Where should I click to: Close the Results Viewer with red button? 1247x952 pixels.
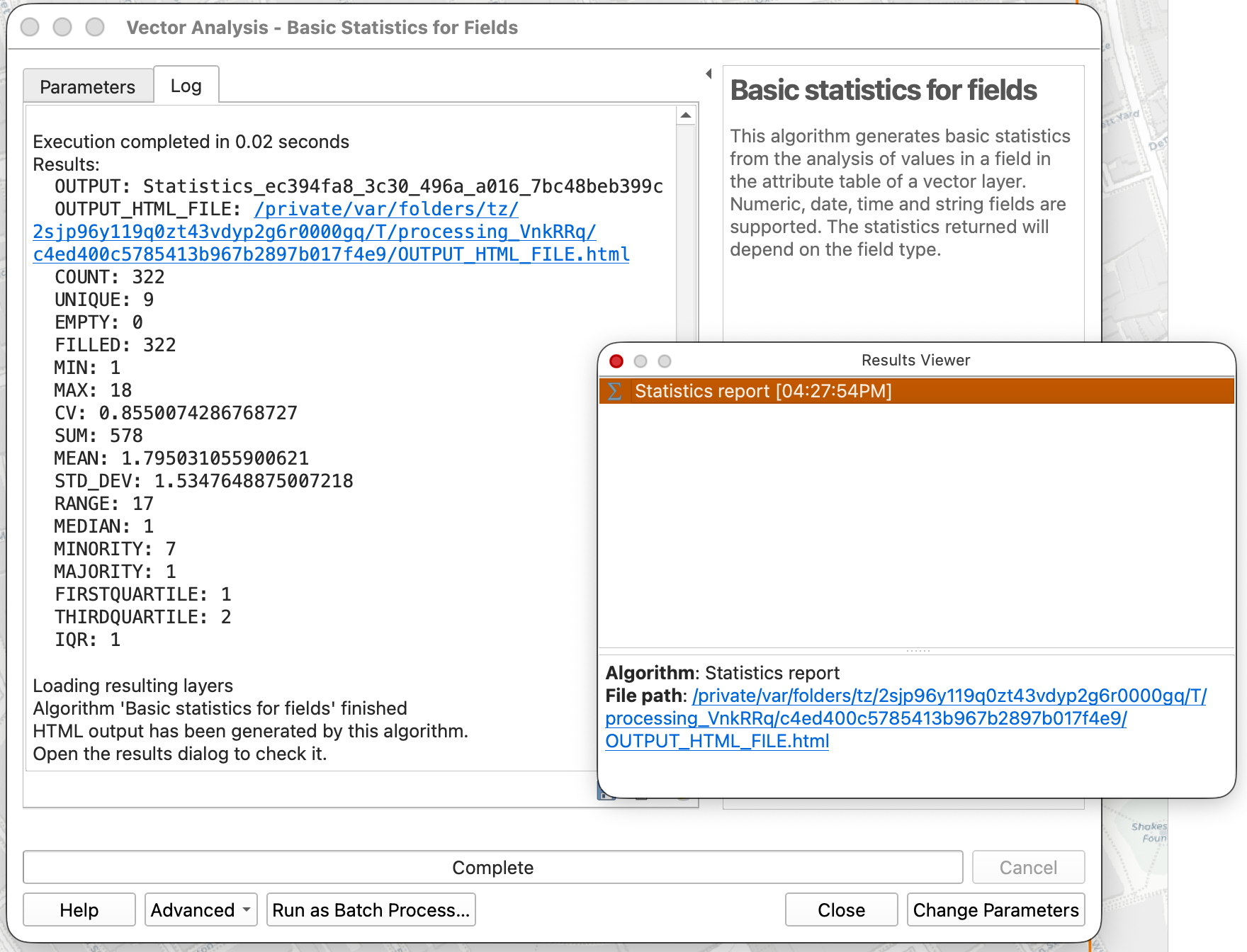tap(616, 361)
